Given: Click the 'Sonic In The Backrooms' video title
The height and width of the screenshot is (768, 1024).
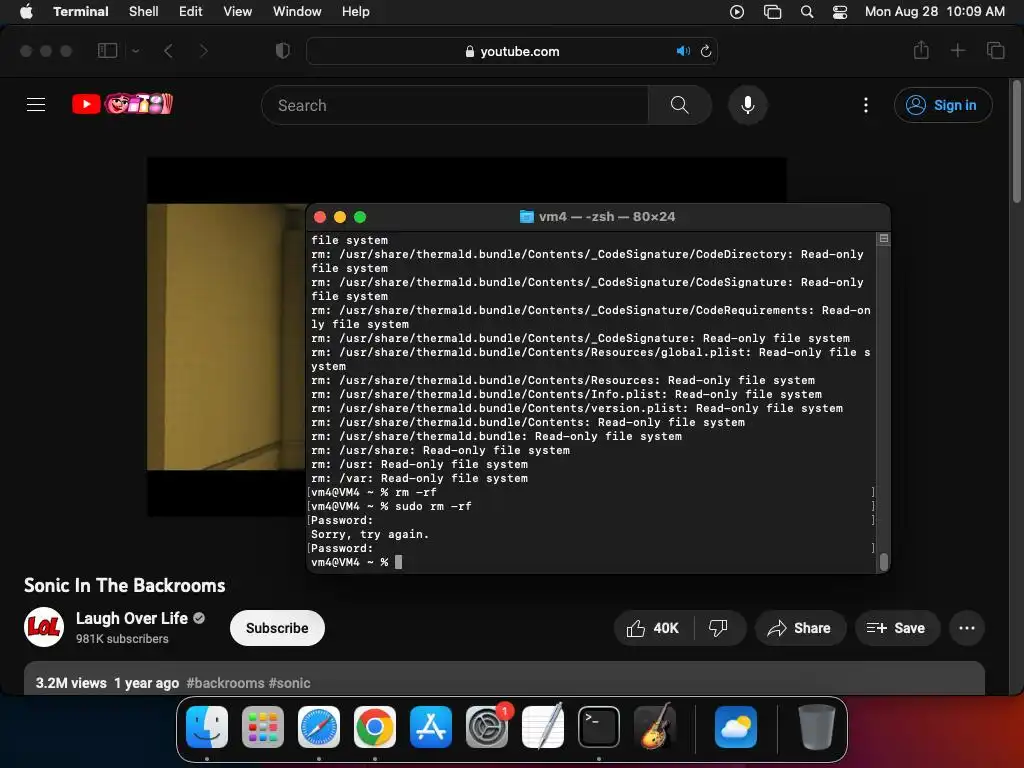Looking at the screenshot, I should coord(125,585).
